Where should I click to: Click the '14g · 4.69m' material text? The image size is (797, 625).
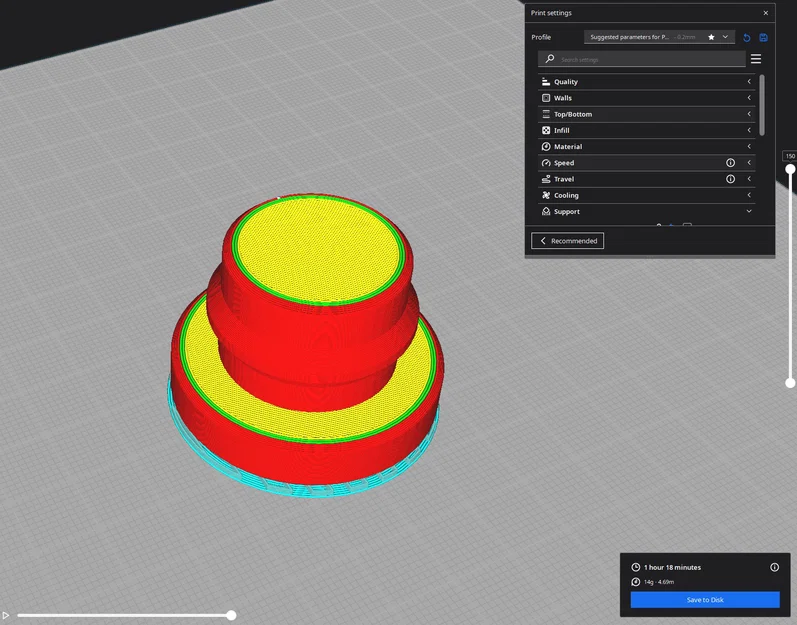(659, 582)
